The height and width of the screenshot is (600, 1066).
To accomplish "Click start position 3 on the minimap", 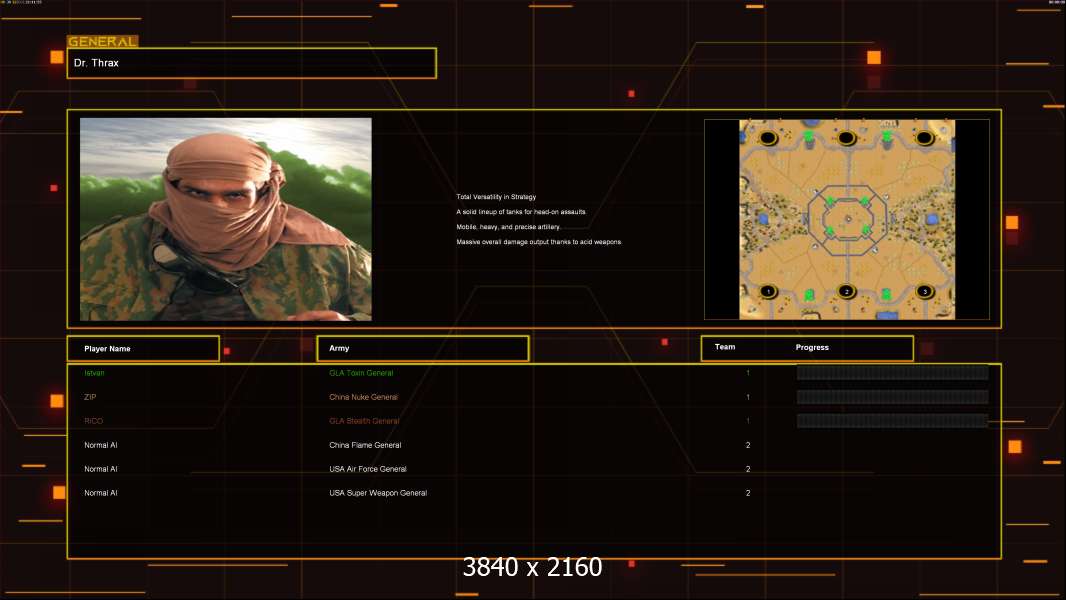I will click(925, 292).
